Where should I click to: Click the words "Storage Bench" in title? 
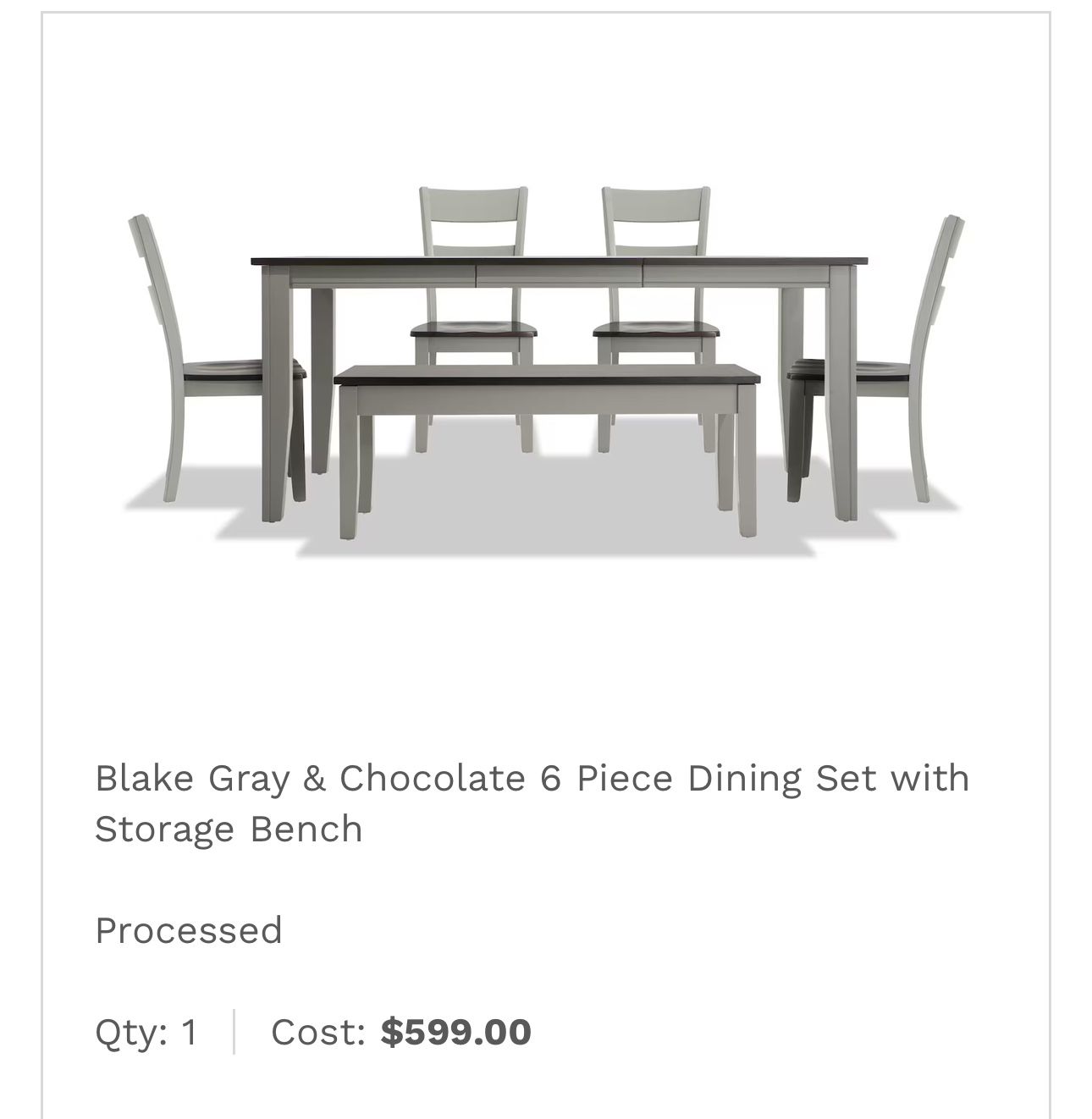tap(229, 829)
